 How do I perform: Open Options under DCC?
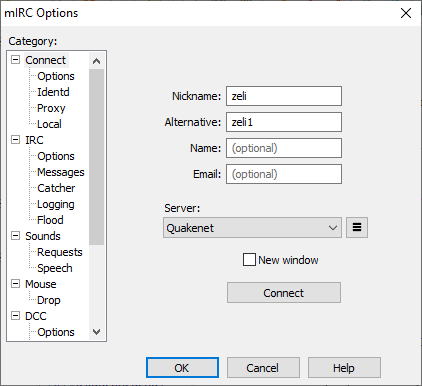pos(56,332)
